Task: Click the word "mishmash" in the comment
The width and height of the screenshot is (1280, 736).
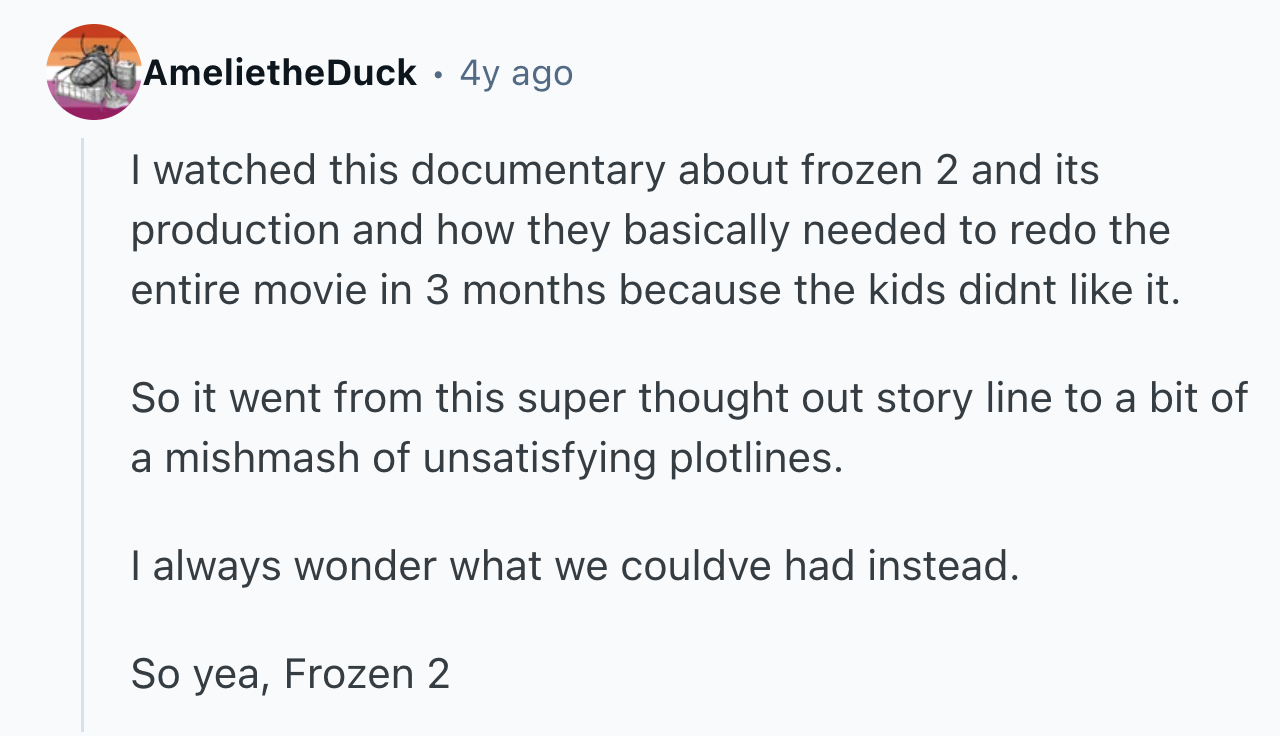Action: 262,458
